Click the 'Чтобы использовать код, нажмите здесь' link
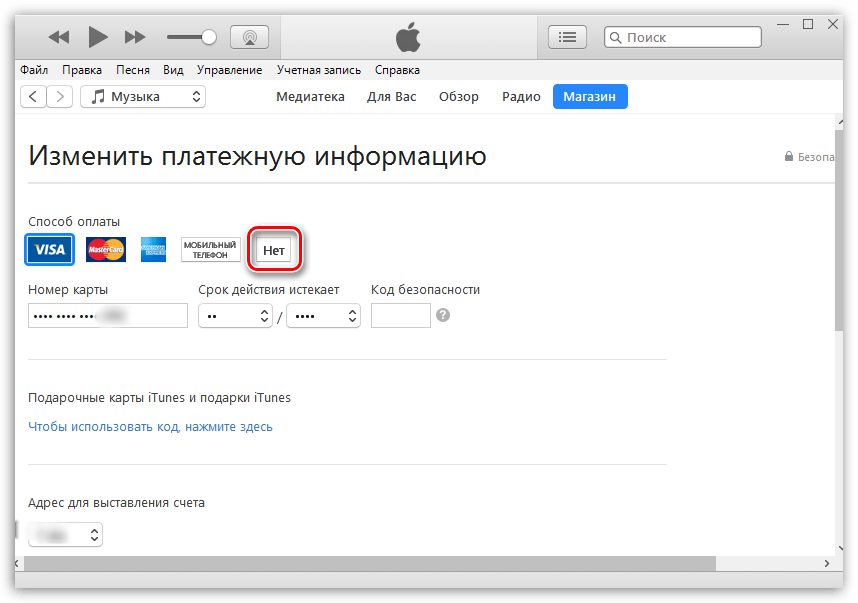 coord(150,427)
